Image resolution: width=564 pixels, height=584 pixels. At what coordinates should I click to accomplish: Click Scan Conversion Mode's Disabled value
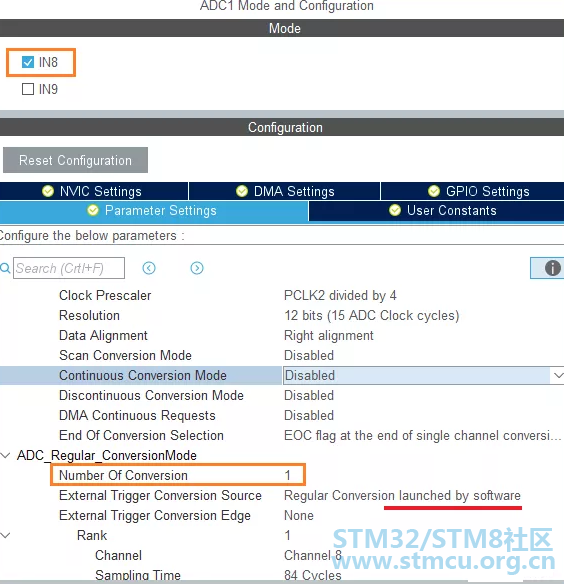click(309, 355)
